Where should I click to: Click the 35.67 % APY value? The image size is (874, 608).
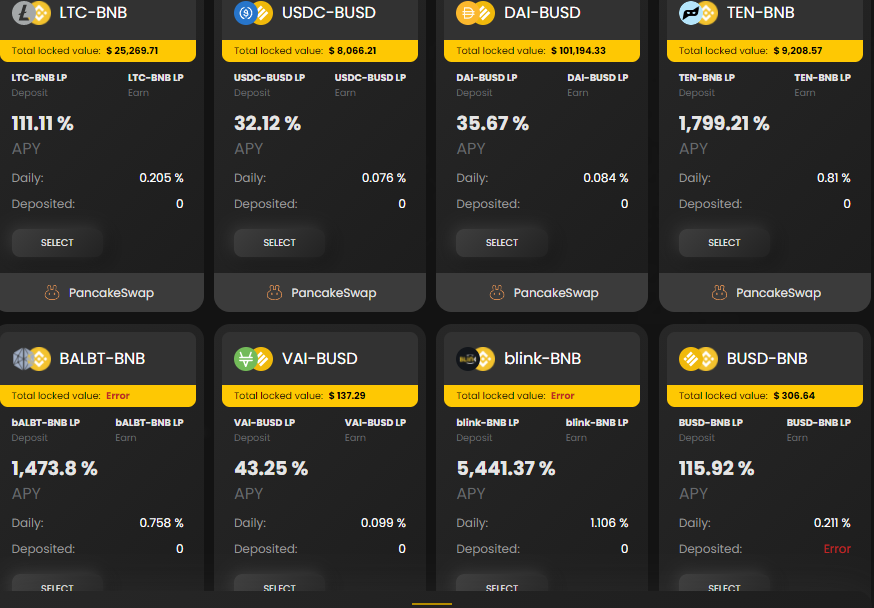point(492,123)
